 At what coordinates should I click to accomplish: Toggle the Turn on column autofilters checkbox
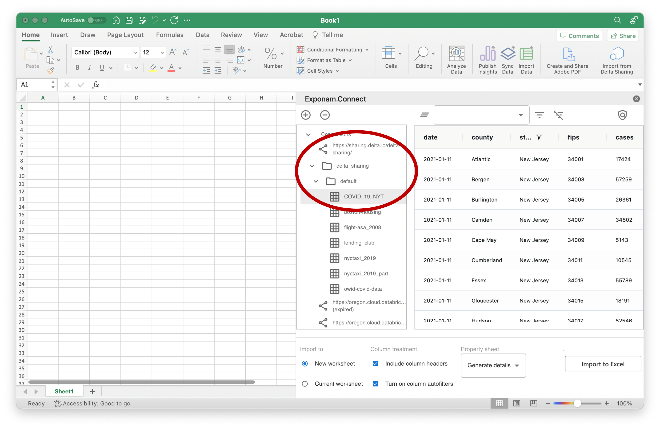(x=376, y=383)
